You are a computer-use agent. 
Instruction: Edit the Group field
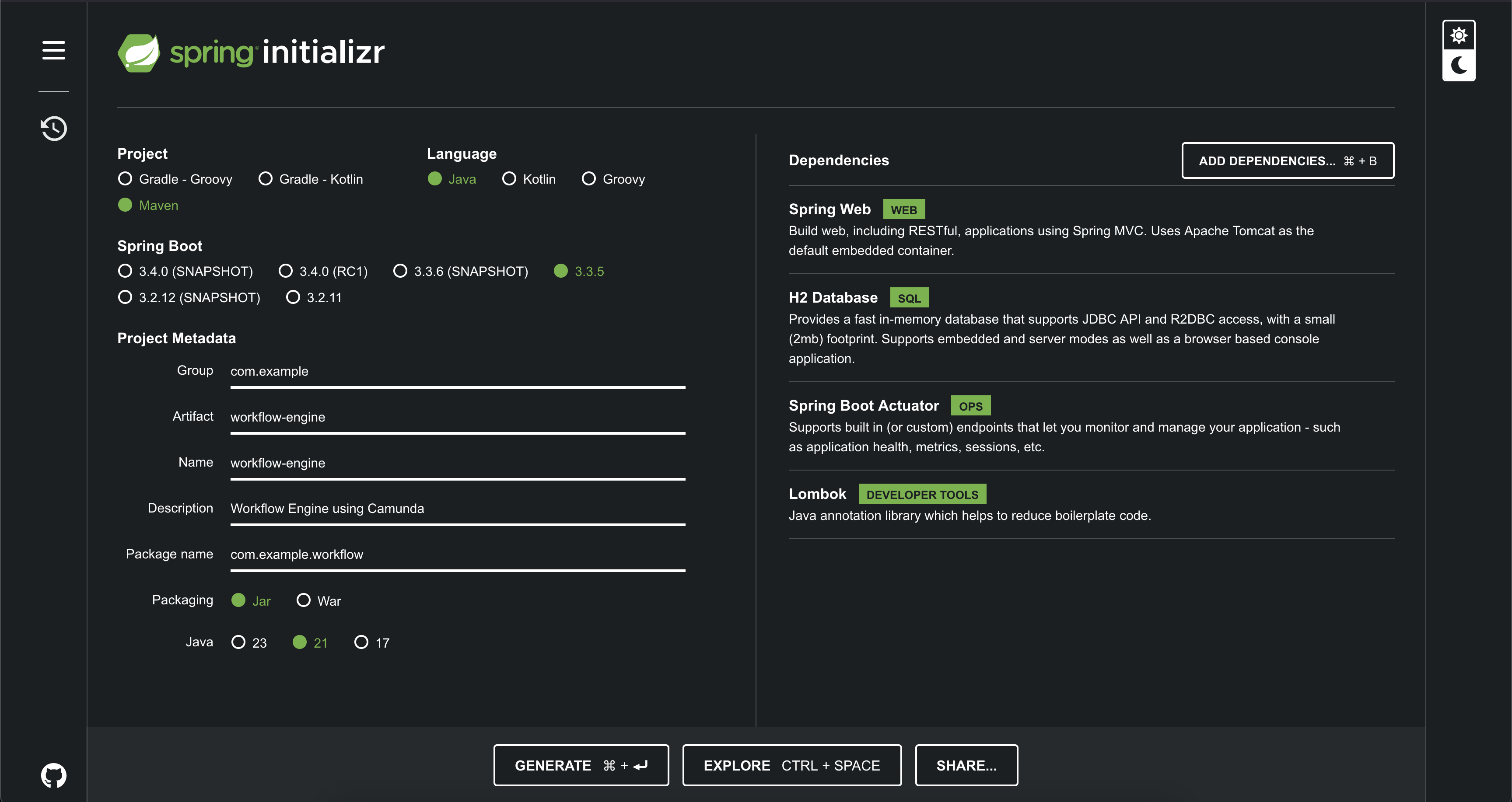[458, 372]
